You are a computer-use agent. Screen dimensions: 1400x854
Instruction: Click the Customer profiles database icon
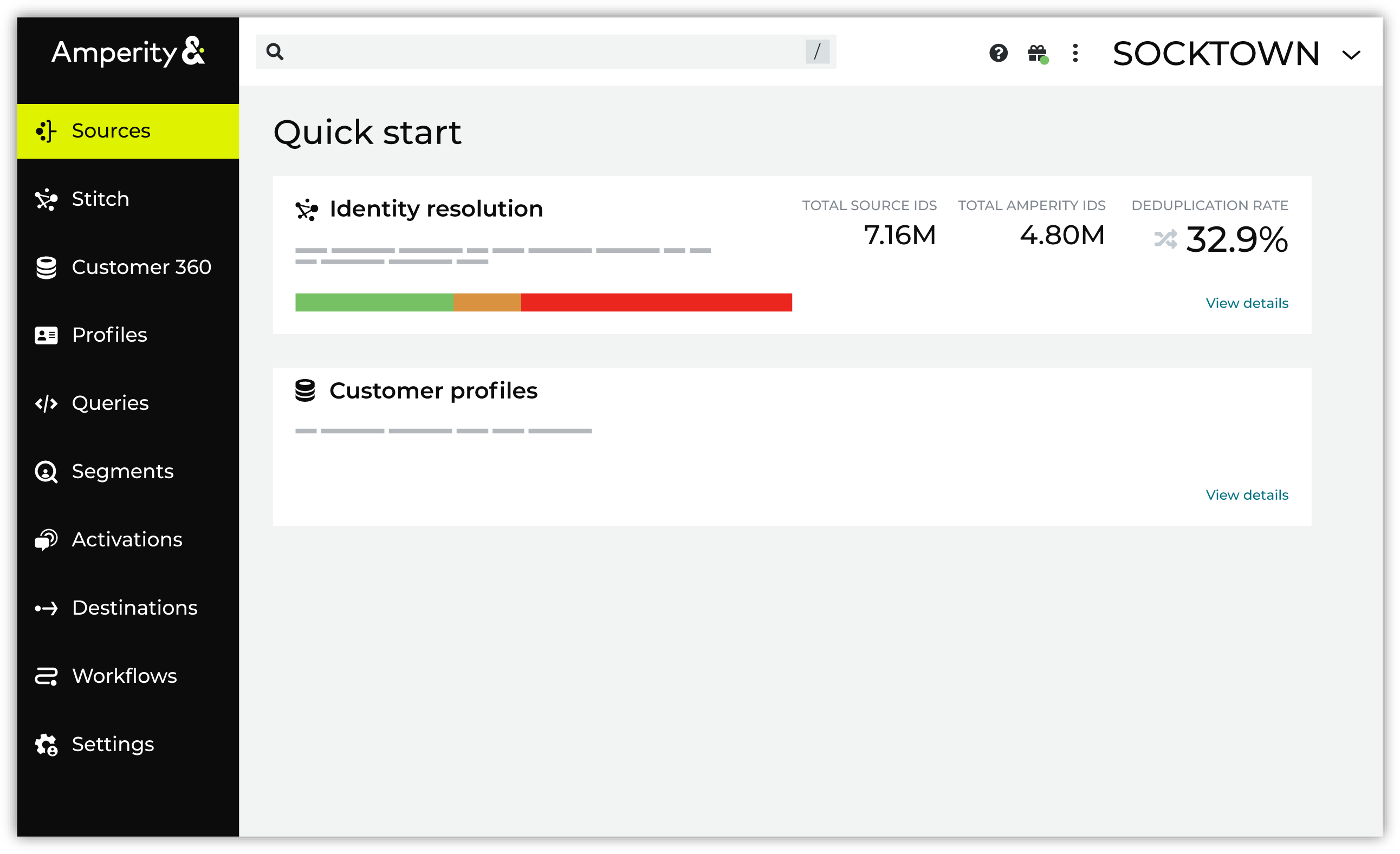click(x=305, y=390)
